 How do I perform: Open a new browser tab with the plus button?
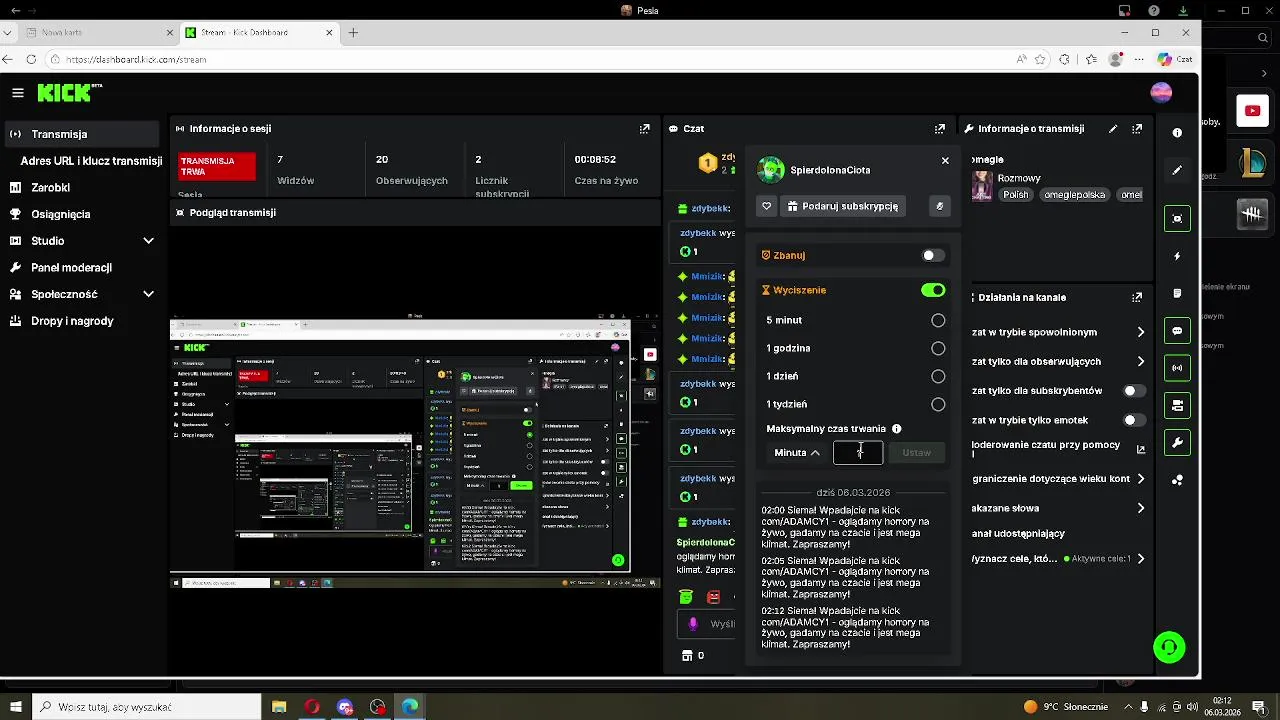[x=353, y=33]
